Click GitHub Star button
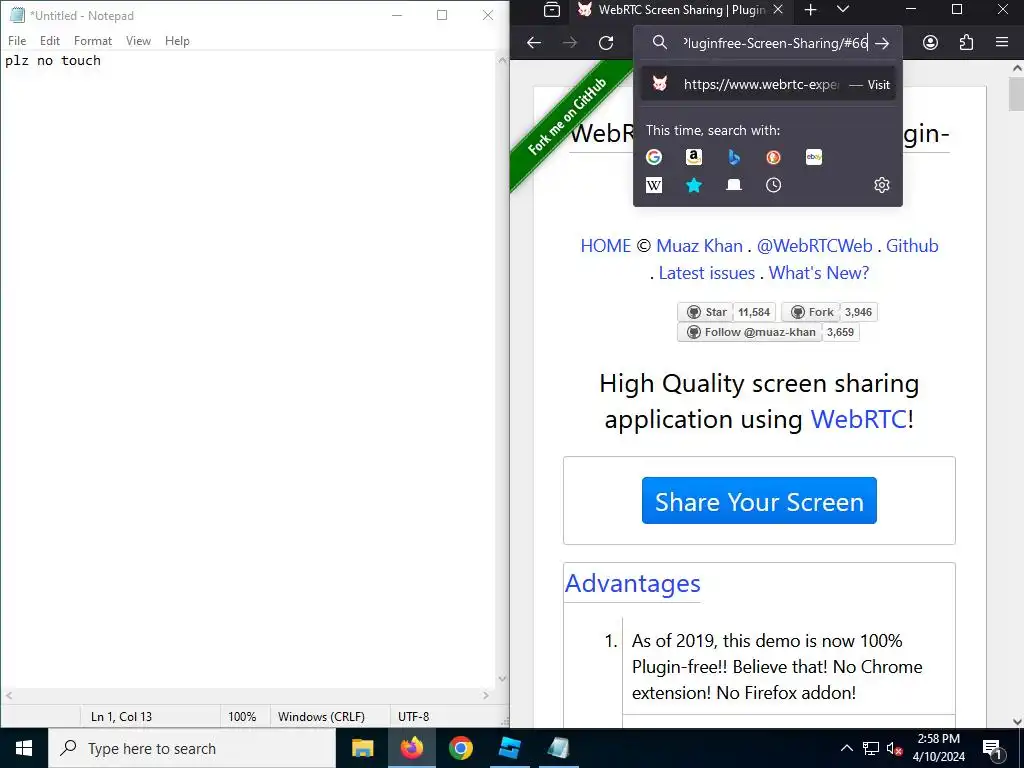Viewport: 1024px width, 768px height. [x=705, y=312]
